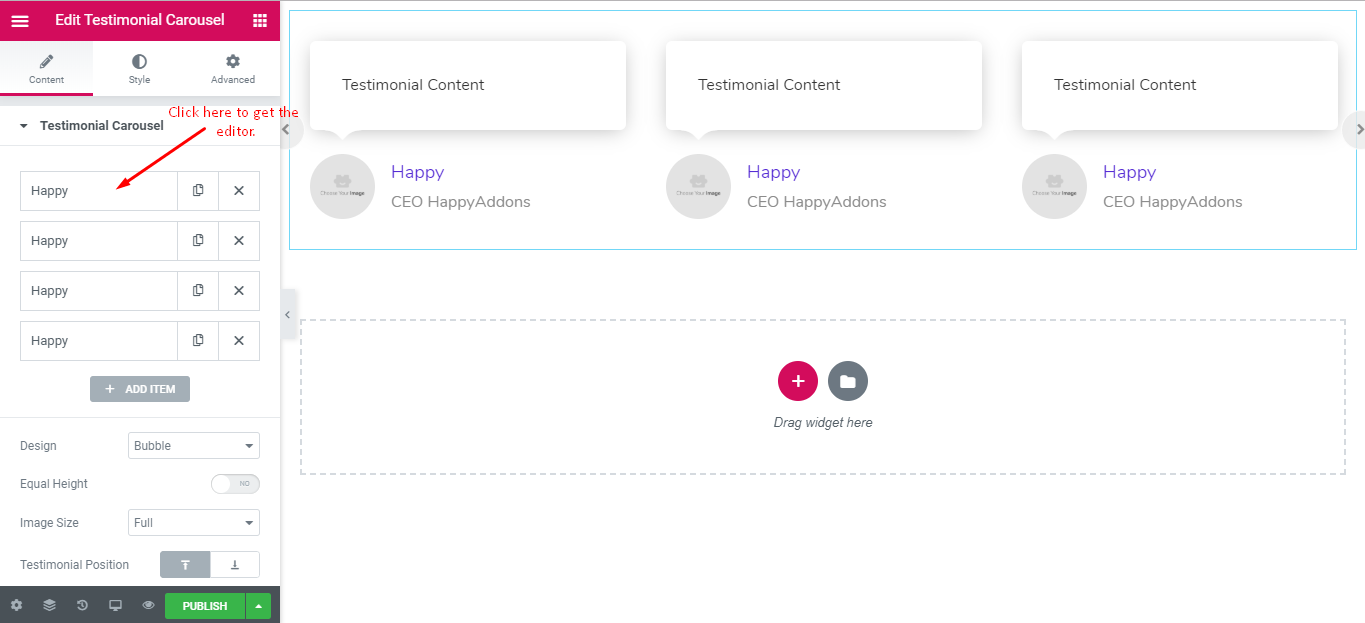
Task: Duplicate the first Happy item
Action: 198,191
